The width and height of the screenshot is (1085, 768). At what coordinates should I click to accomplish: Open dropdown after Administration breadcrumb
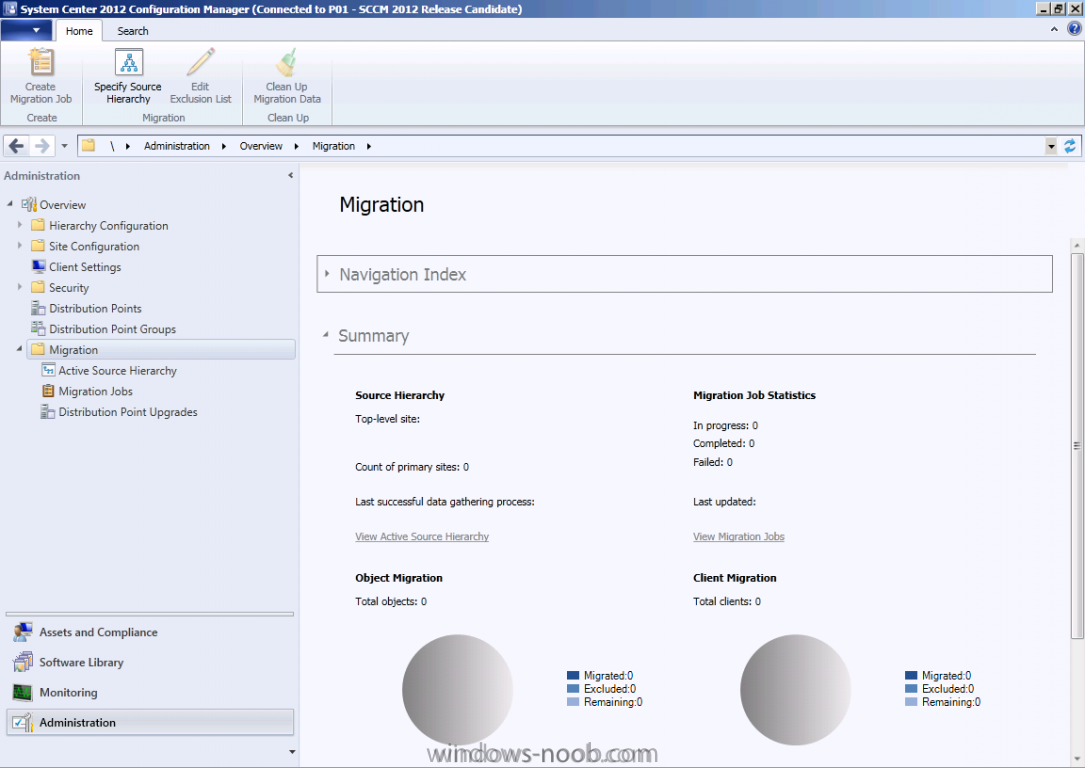click(x=224, y=146)
